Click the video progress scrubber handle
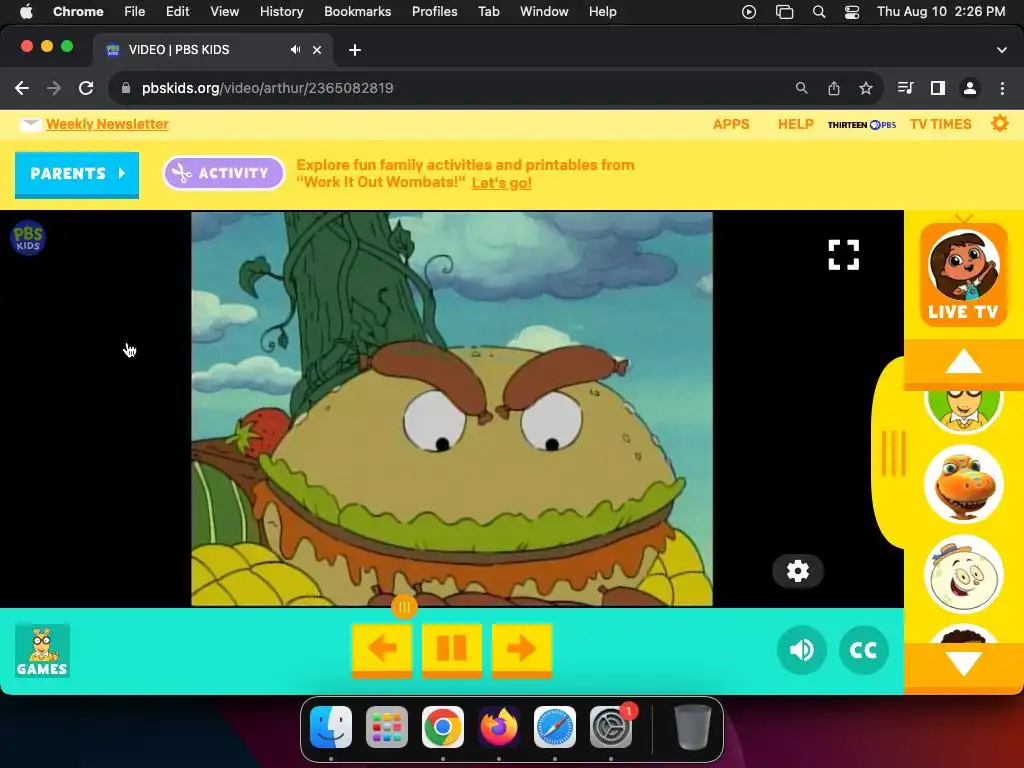This screenshot has height=768, width=1024. click(404, 607)
